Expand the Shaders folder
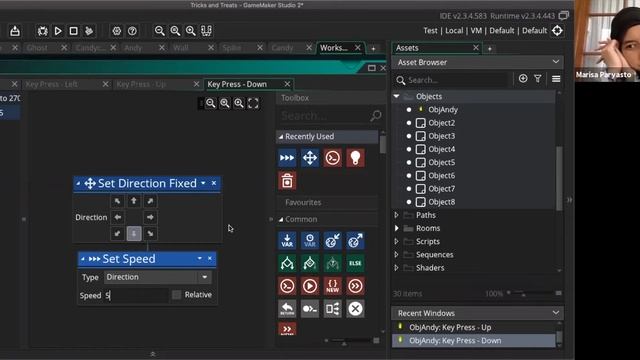 pyautogui.click(x=396, y=268)
